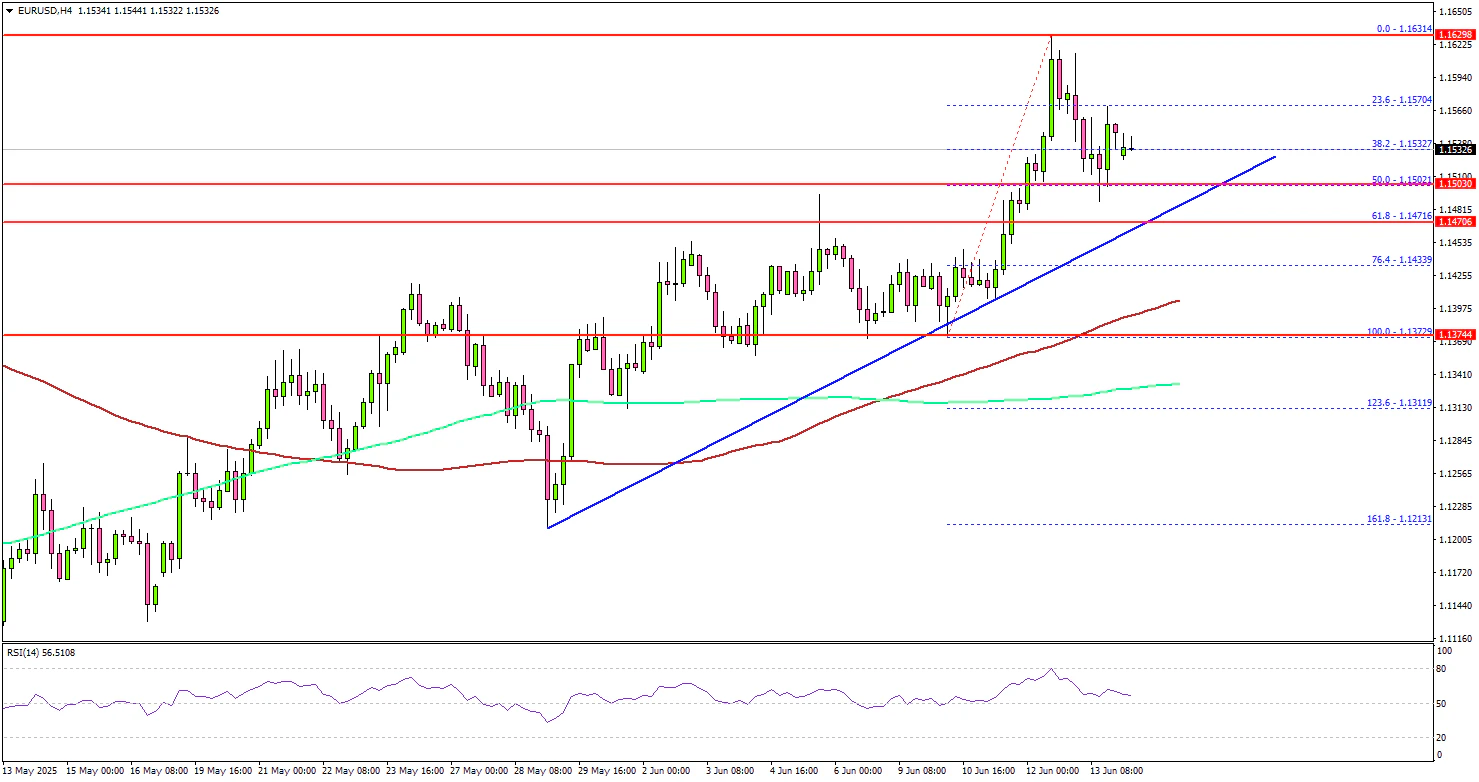The height and width of the screenshot is (782, 1479).
Task: Click the black current price tag 1.15326
Action: pyautogui.click(x=1453, y=150)
